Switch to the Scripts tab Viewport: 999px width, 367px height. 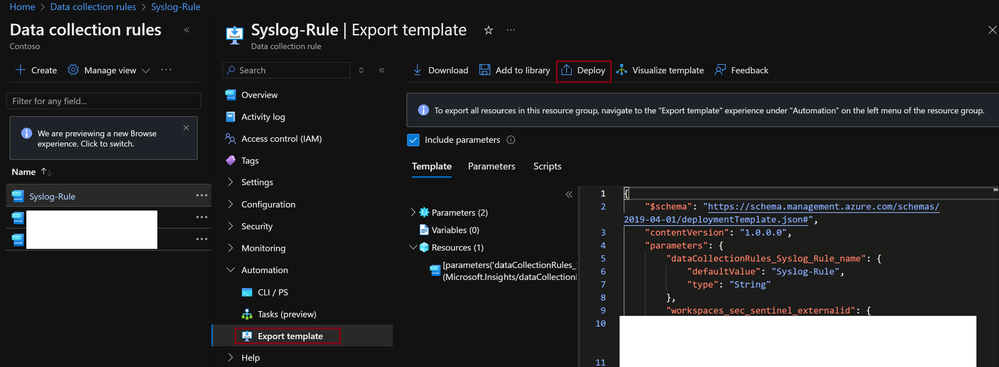point(547,166)
